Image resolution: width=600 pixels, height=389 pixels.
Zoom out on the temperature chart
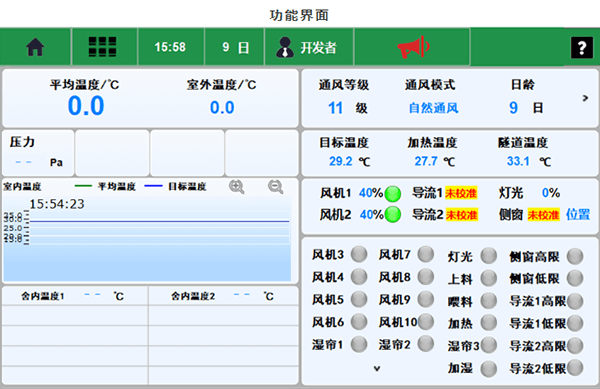276,187
